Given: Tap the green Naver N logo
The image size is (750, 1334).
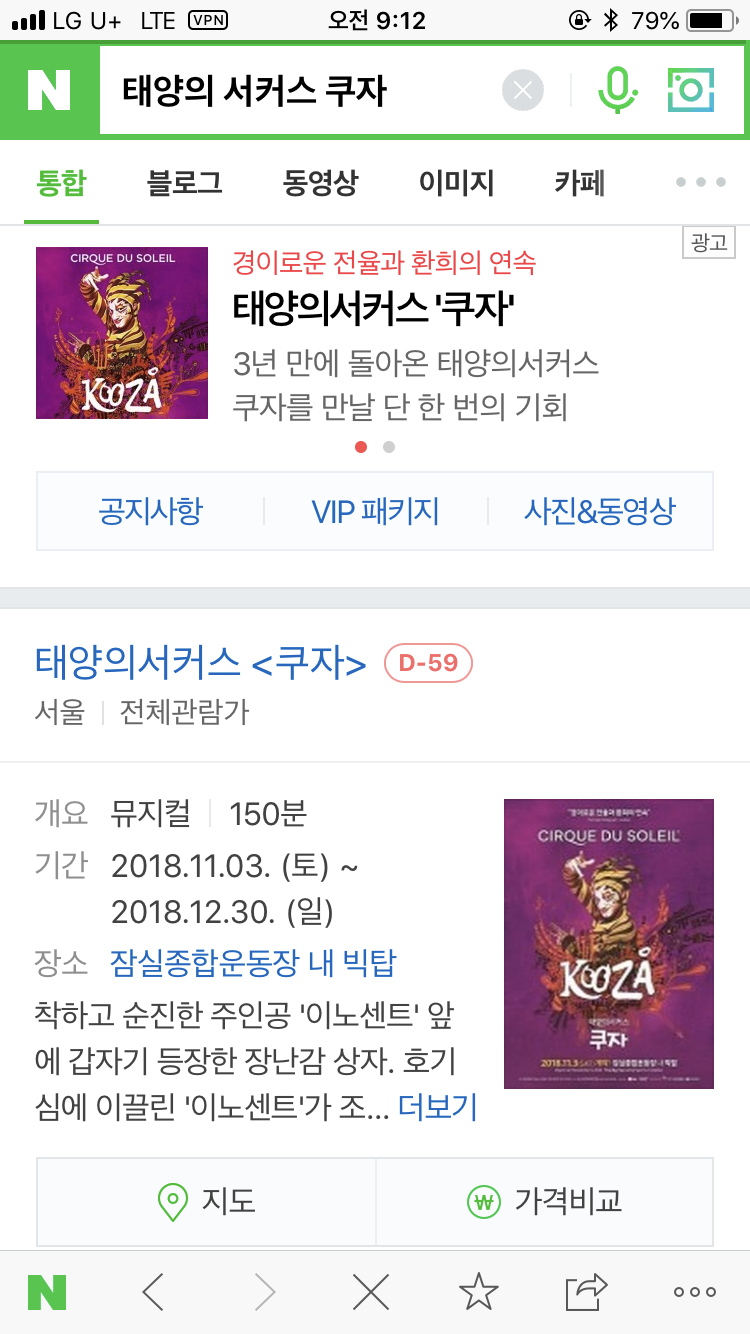Looking at the screenshot, I should (x=49, y=91).
